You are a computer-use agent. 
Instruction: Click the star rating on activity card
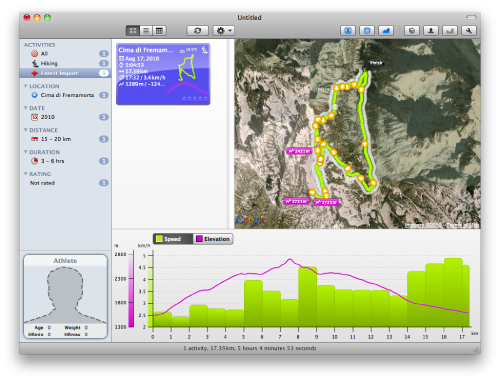coord(195,98)
